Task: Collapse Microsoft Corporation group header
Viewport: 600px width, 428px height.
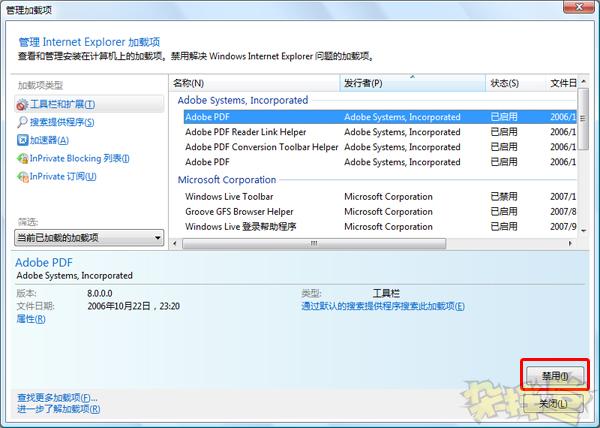Action: coord(227,180)
